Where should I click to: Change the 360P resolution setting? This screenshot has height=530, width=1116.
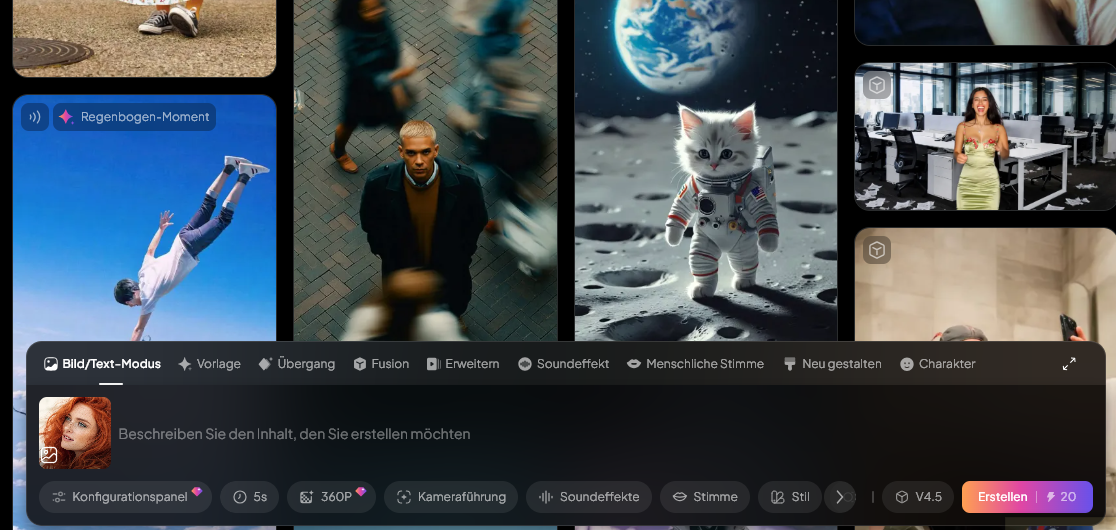click(x=332, y=497)
